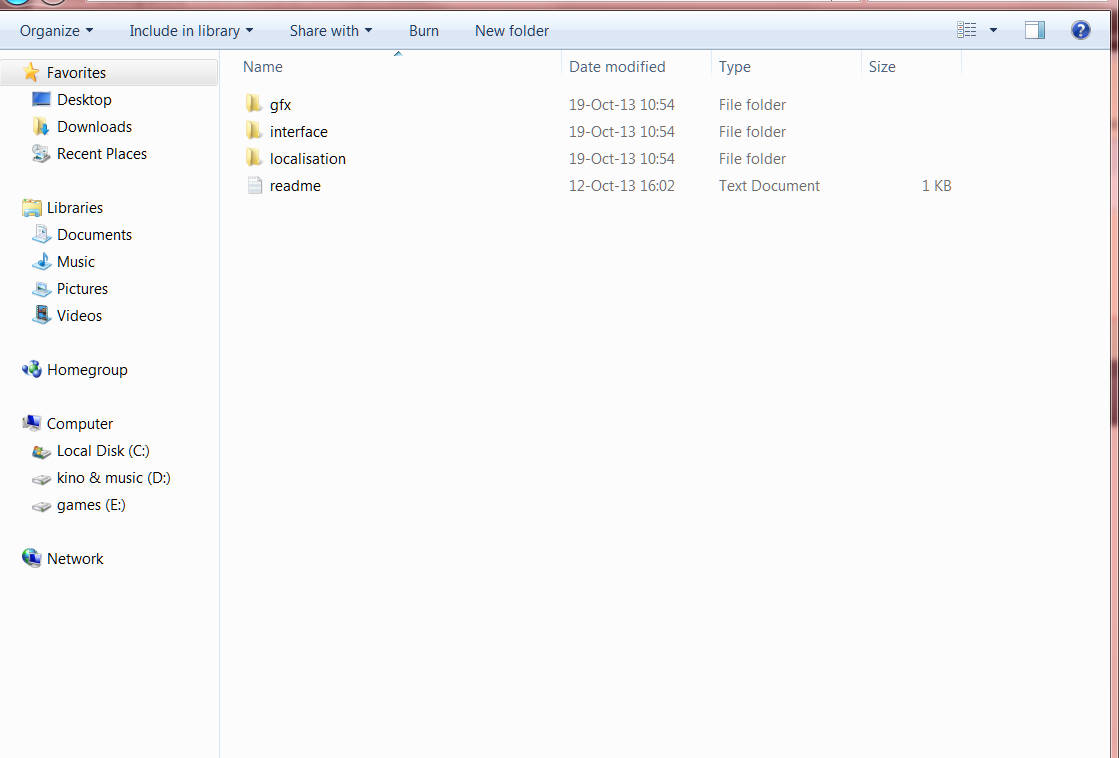Click the Computer icon
1119x758 pixels.
[x=31, y=423]
